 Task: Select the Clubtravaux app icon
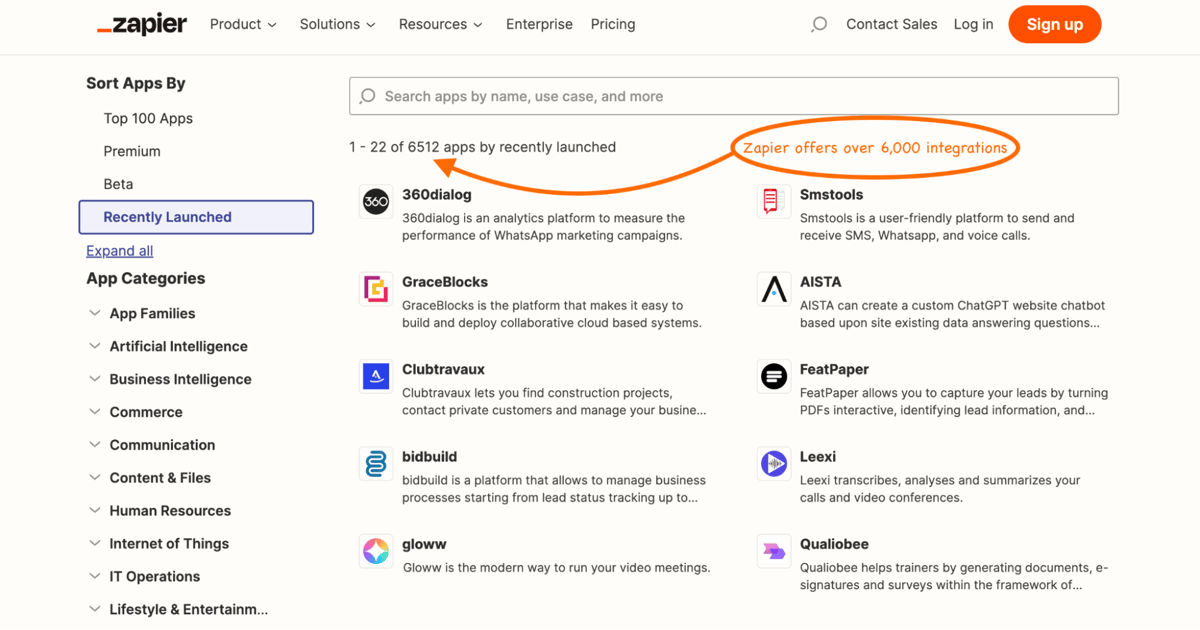pyautogui.click(x=376, y=377)
